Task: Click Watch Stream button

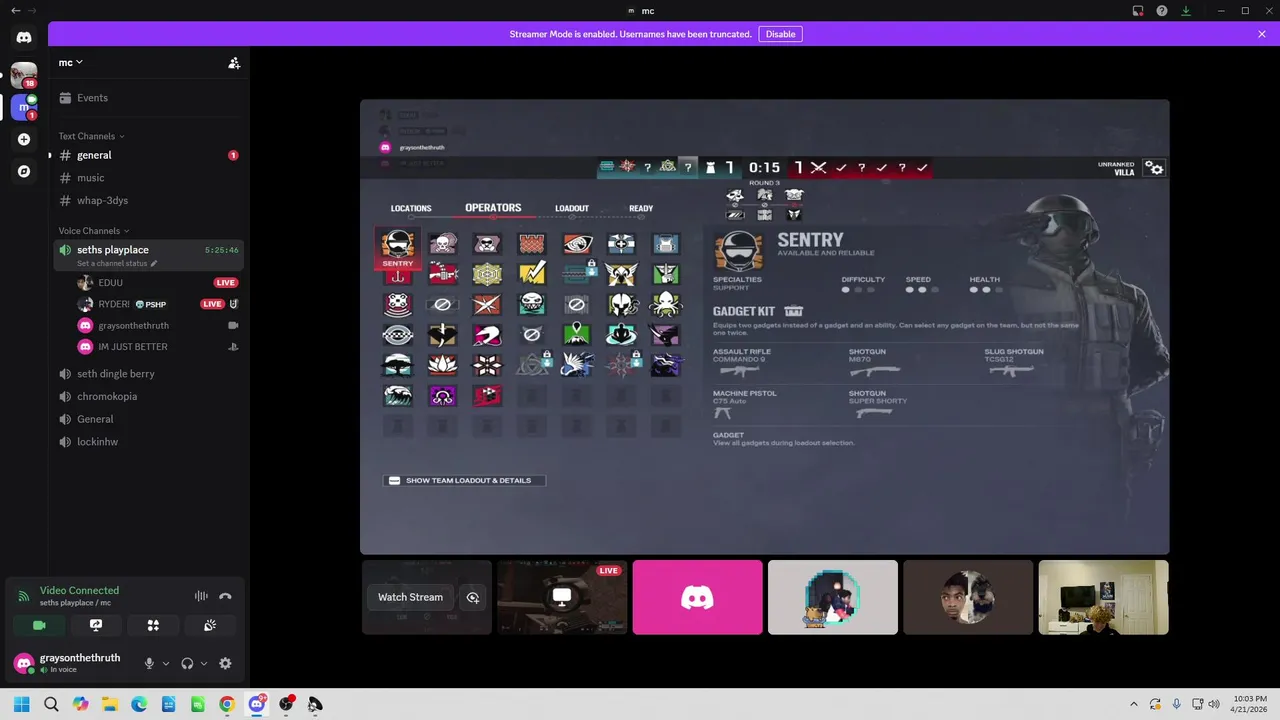Action: tap(410, 597)
